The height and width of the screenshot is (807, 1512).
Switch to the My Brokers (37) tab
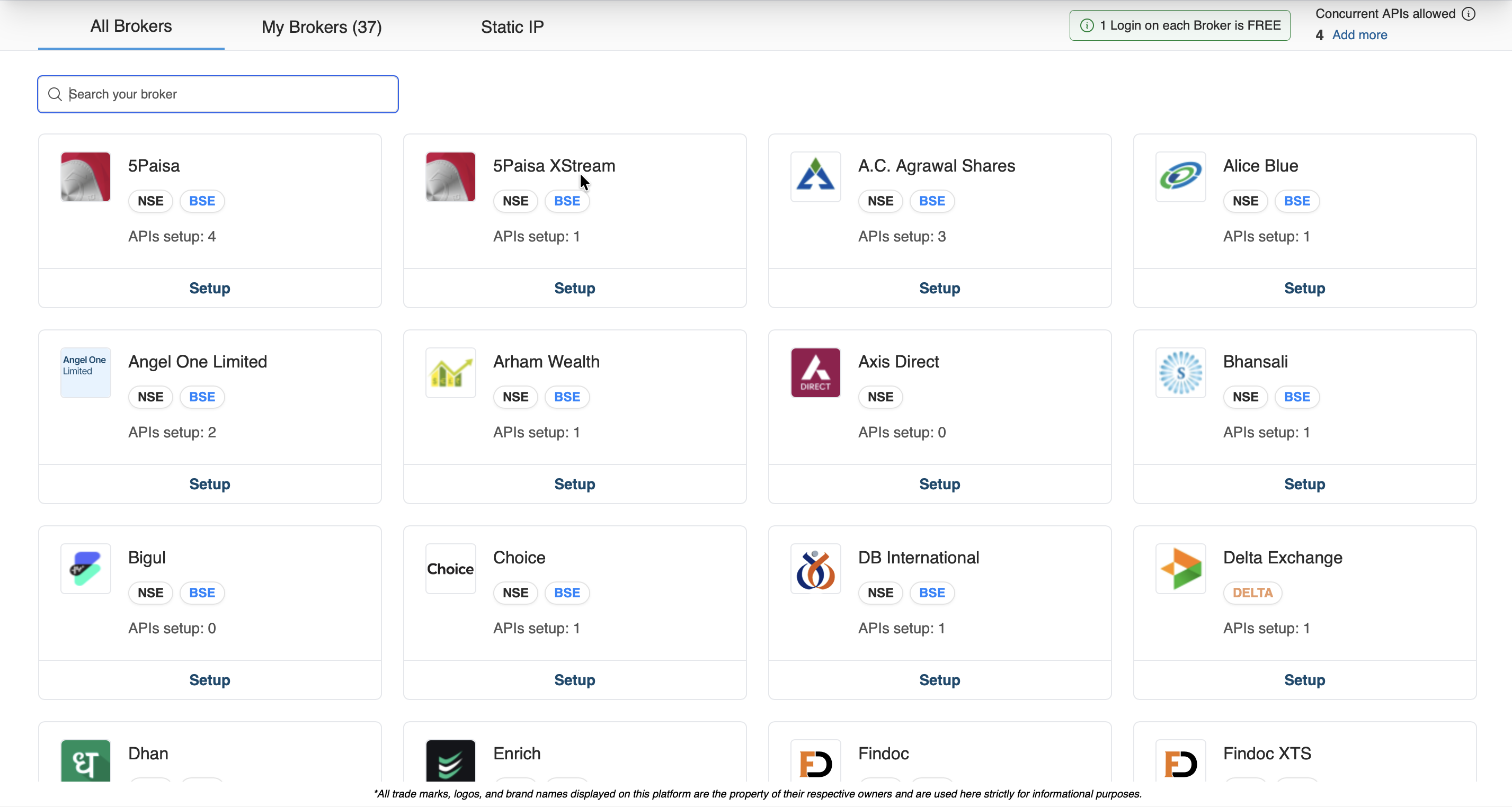(321, 27)
